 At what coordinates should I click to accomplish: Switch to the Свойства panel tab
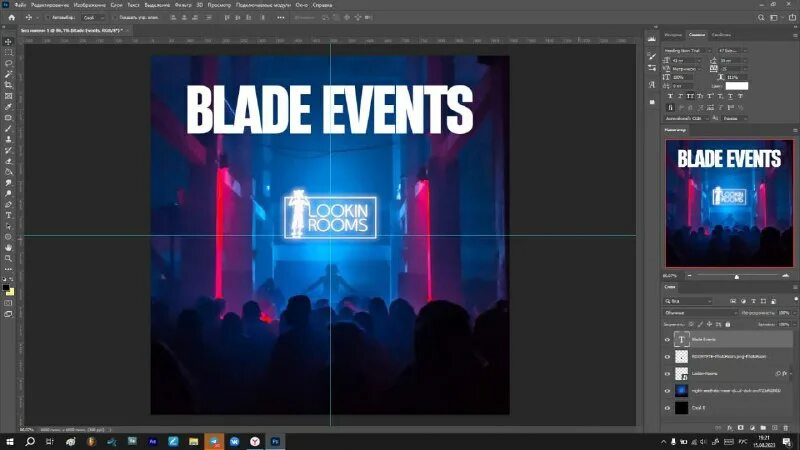tap(721, 35)
